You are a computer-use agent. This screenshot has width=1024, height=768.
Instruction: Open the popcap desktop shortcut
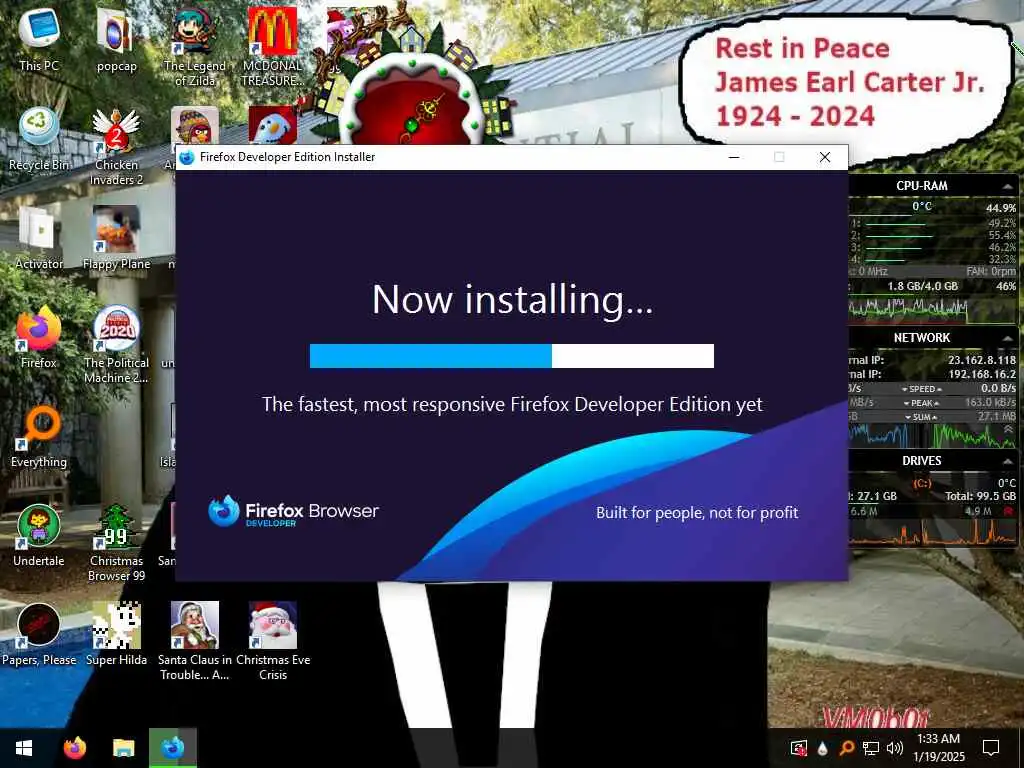point(116,39)
